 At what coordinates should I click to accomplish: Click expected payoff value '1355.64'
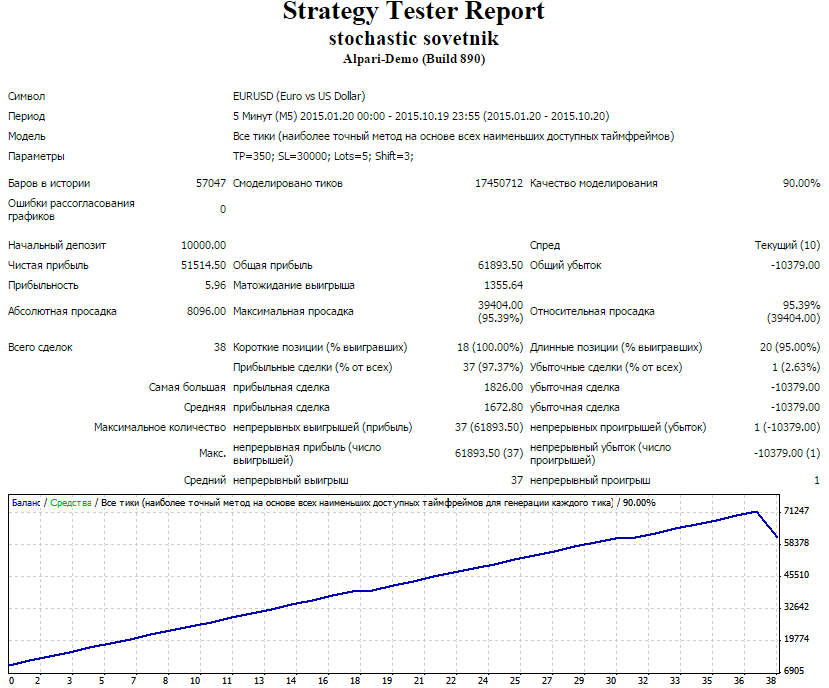coord(503,286)
